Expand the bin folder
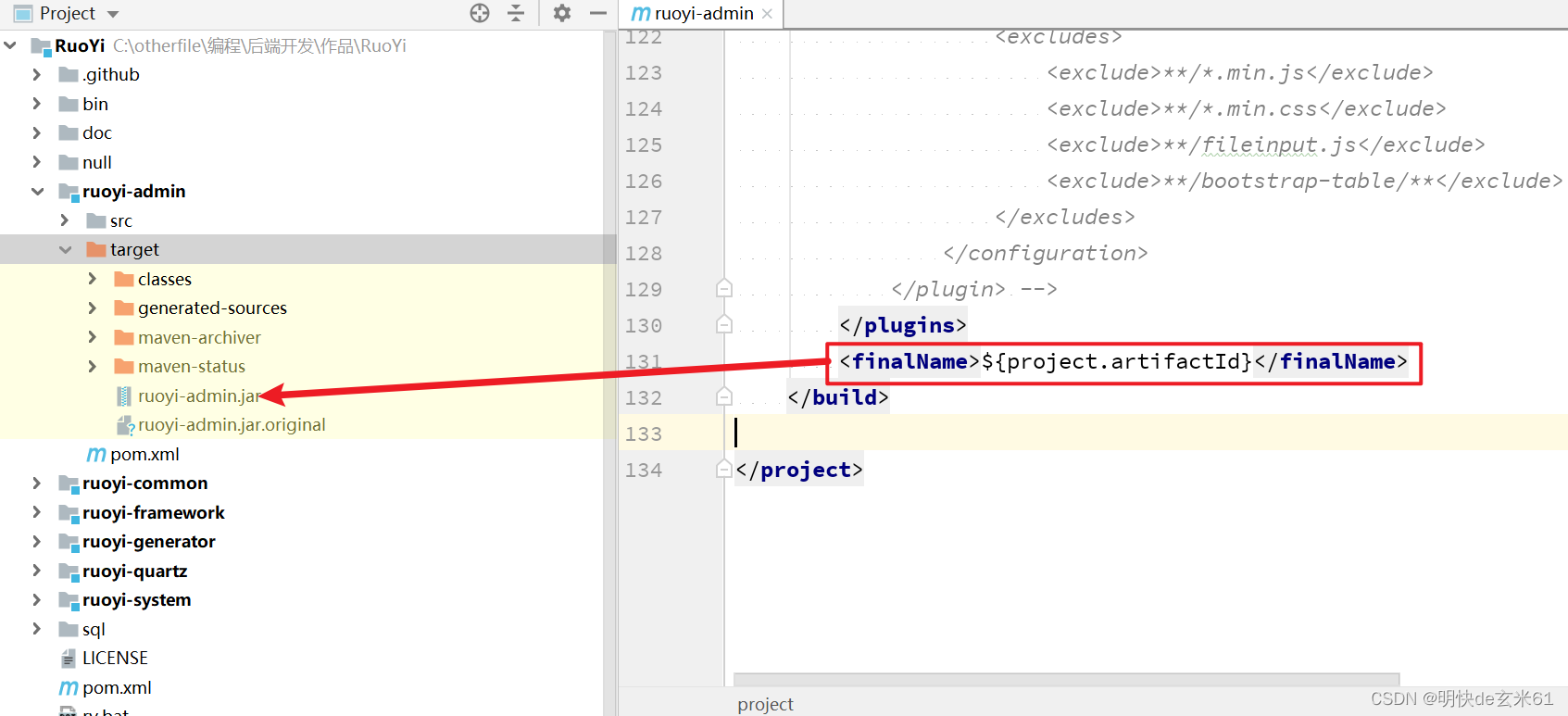1568x716 pixels. (x=37, y=104)
